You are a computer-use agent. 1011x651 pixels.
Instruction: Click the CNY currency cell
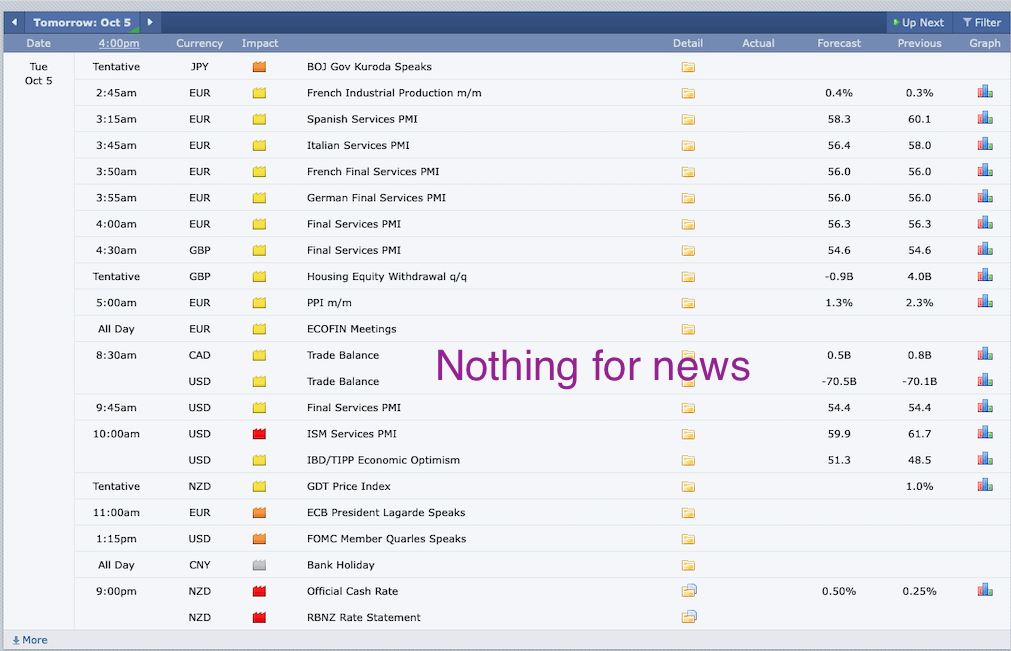[x=199, y=565]
